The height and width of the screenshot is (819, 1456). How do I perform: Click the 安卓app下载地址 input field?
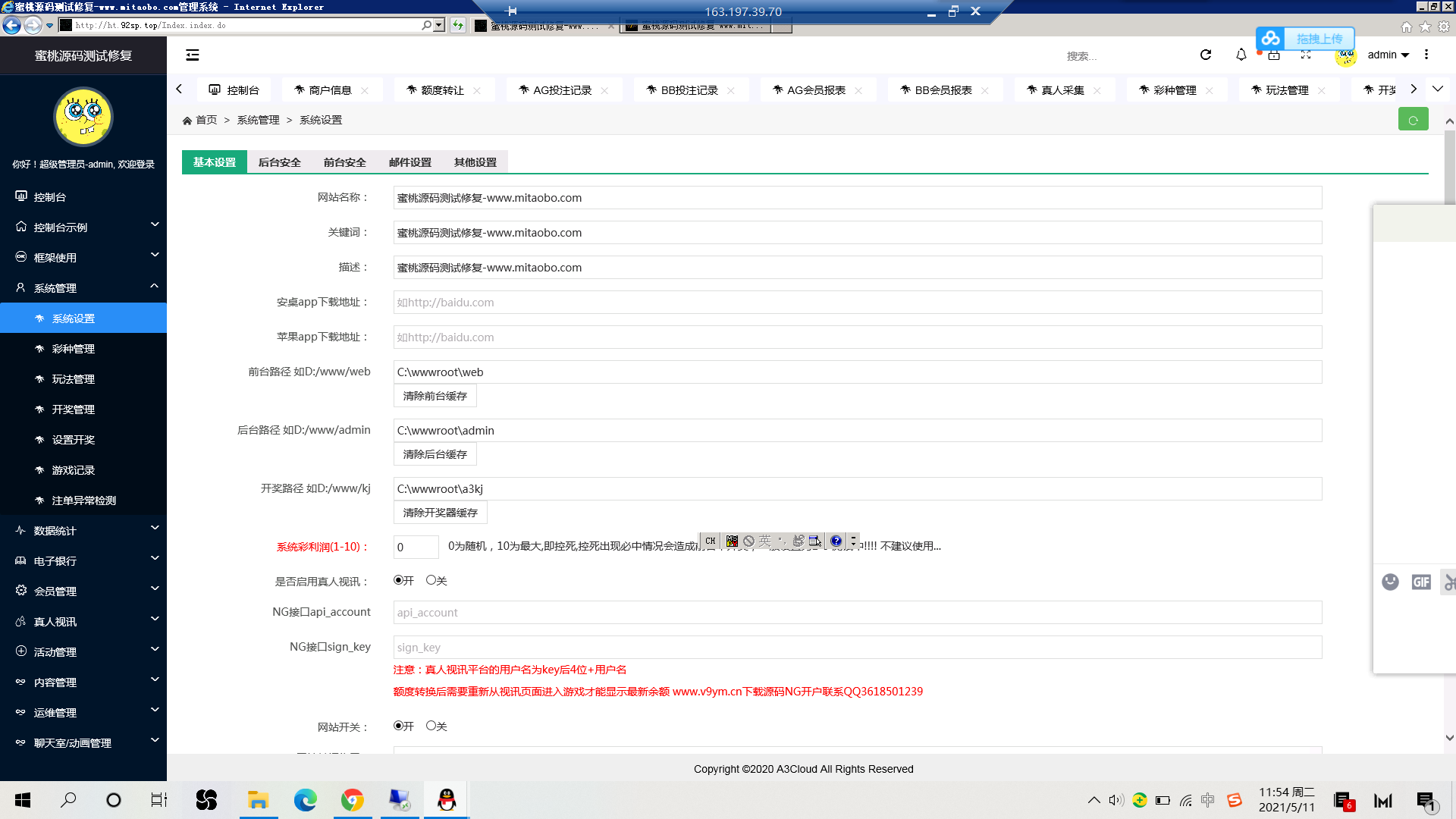(x=857, y=303)
